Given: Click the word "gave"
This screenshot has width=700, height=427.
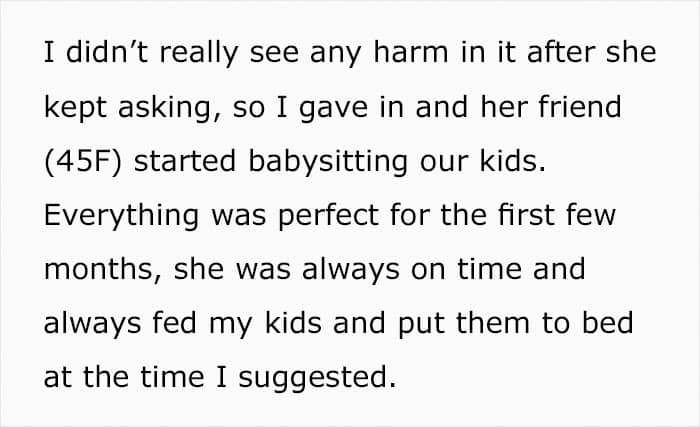Looking at the screenshot, I should click(333, 109).
